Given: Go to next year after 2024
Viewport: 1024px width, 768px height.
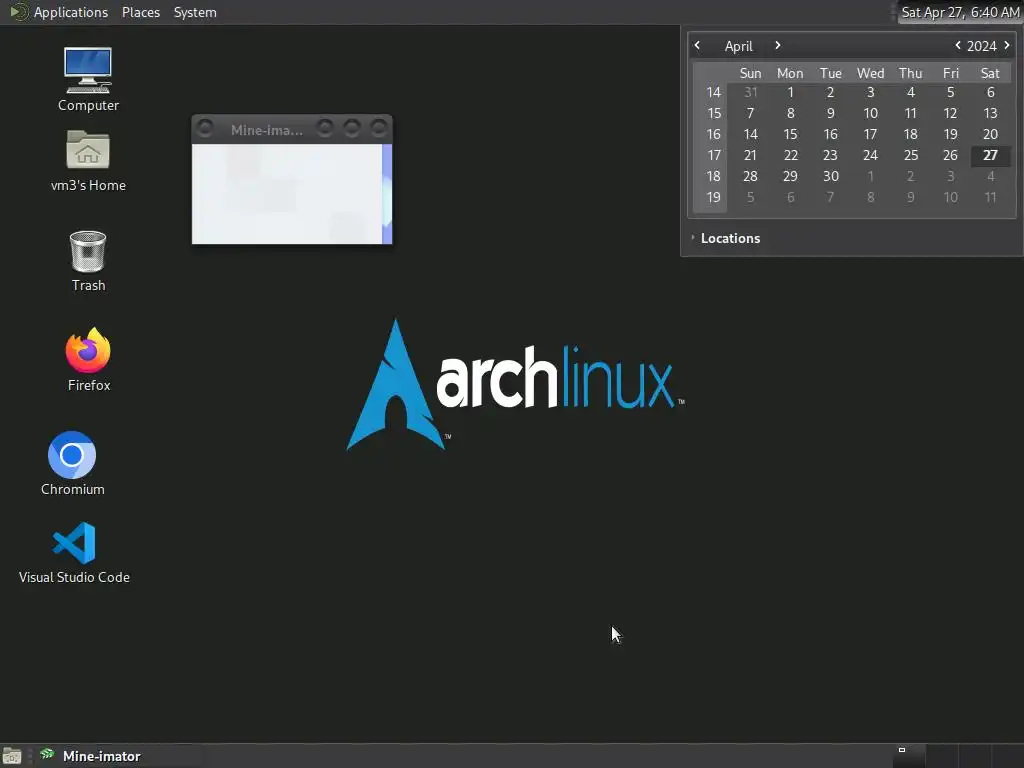Looking at the screenshot, I should click(x=1006, y=45).
